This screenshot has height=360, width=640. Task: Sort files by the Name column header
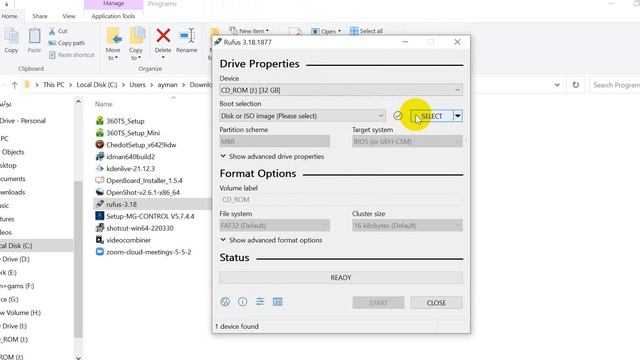[x=104, y=104]
